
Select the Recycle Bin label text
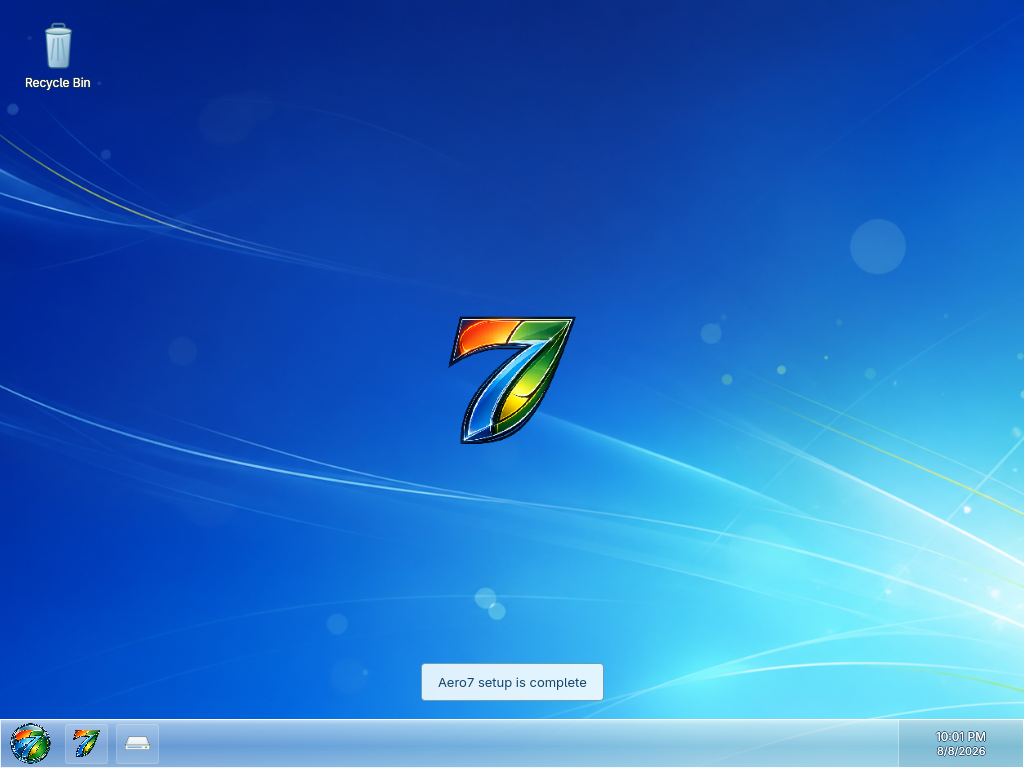point(57,83)
